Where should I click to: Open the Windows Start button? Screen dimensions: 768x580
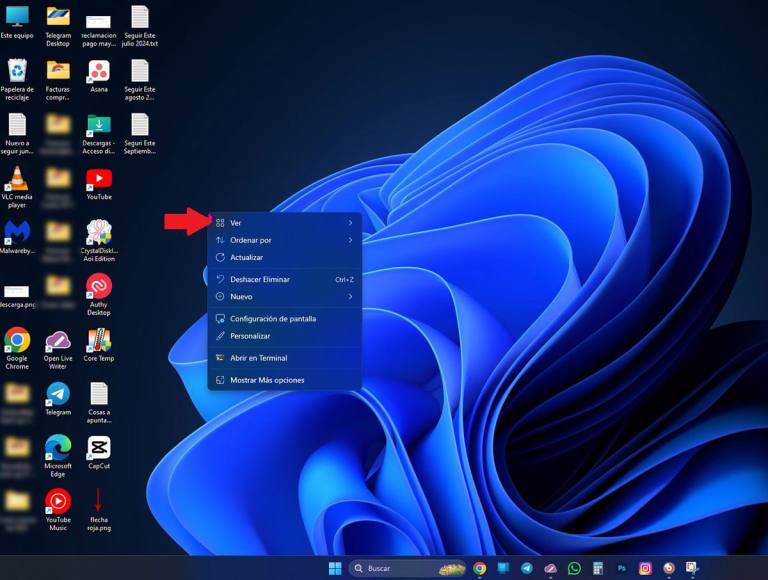335,568
